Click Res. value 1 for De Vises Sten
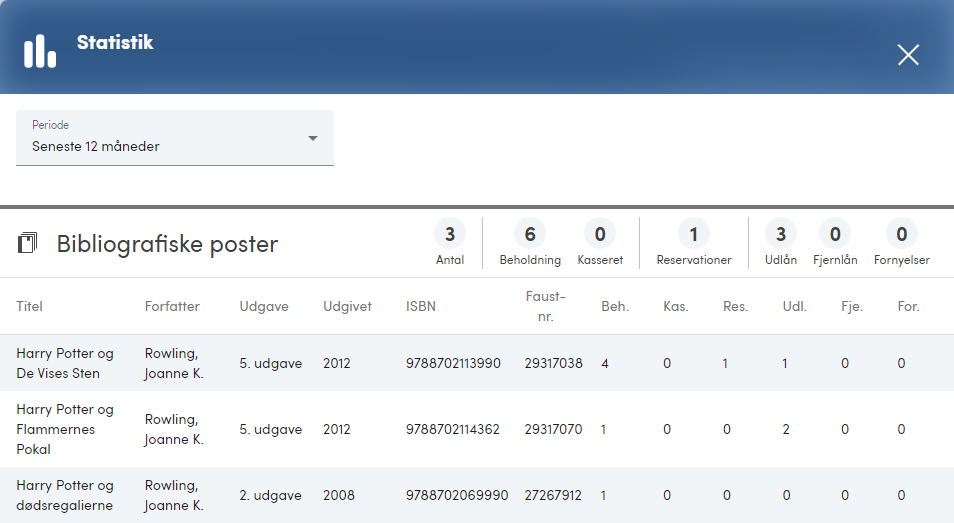Viewport: 954px width, 523px height. (725, 363)
